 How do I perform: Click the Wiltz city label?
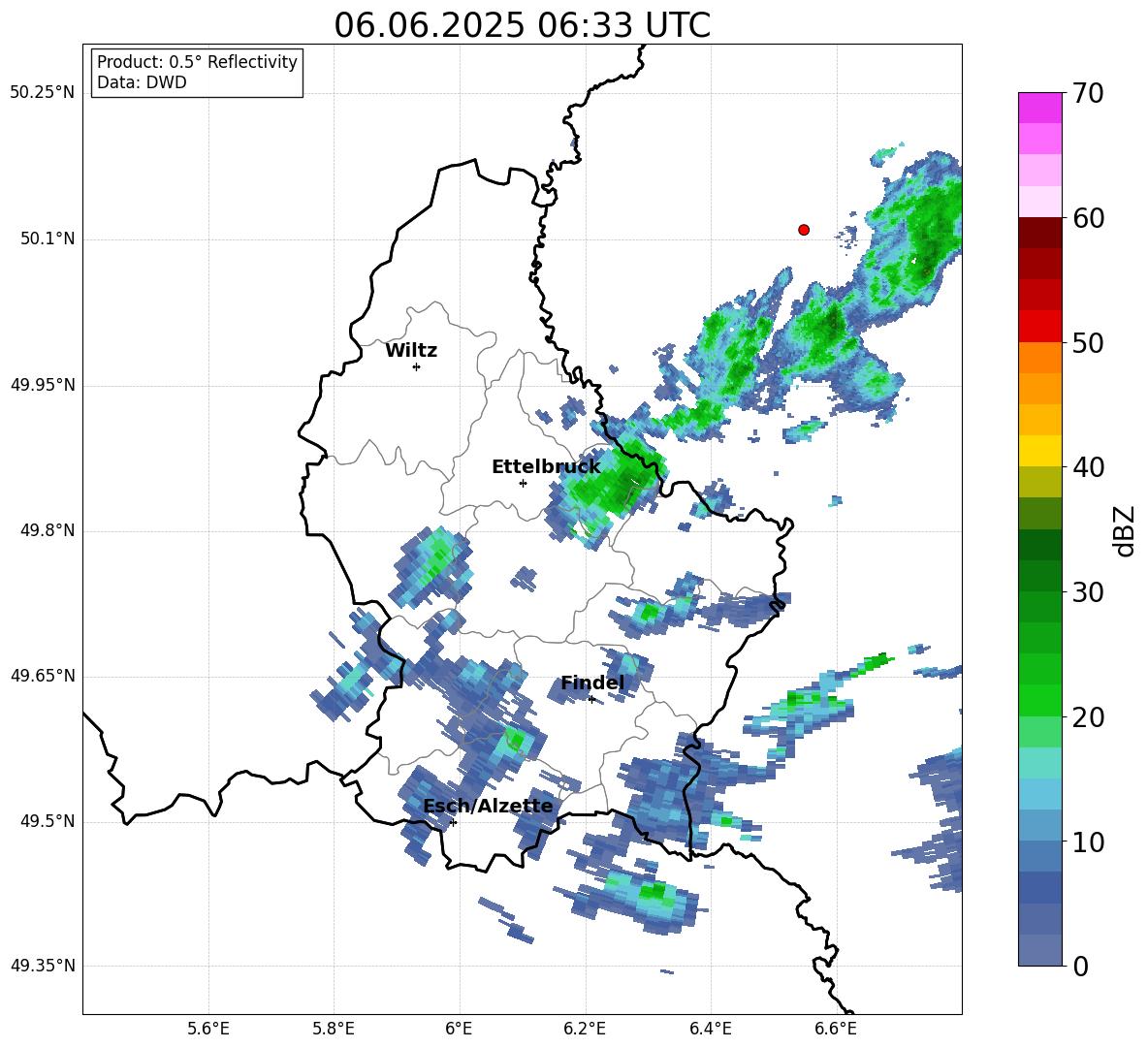[x=411, y=351]
